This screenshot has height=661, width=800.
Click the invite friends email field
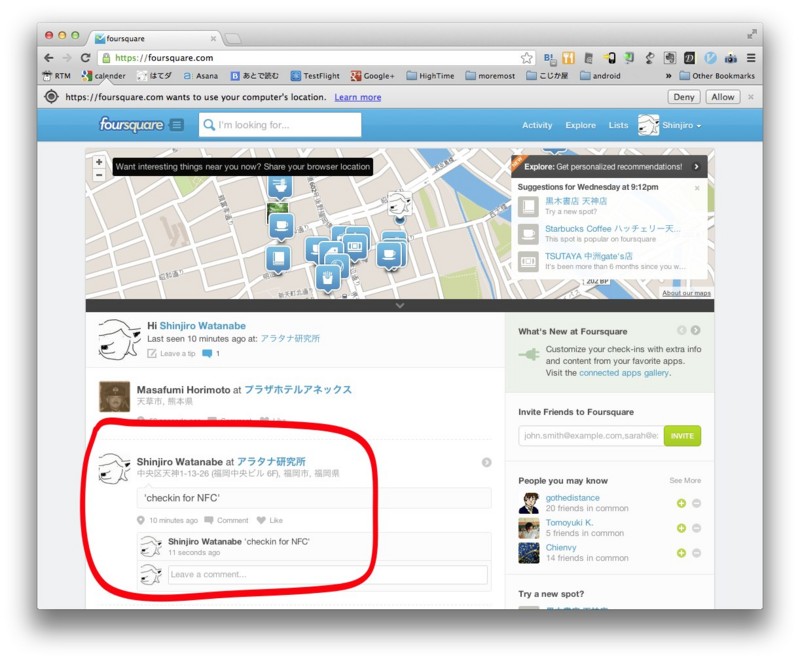(591, 436)
